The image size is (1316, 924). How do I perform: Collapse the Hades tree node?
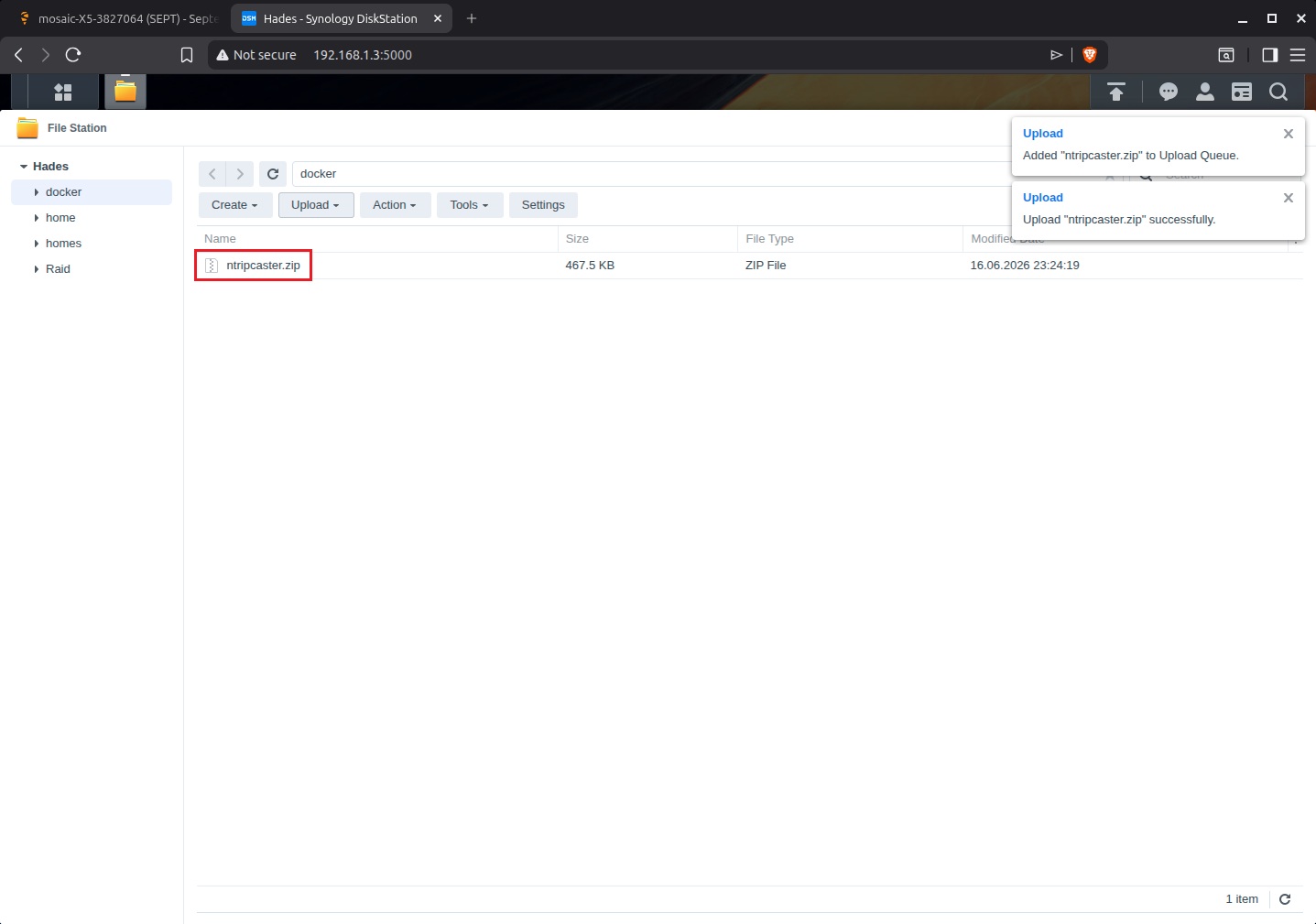point(24,167)
